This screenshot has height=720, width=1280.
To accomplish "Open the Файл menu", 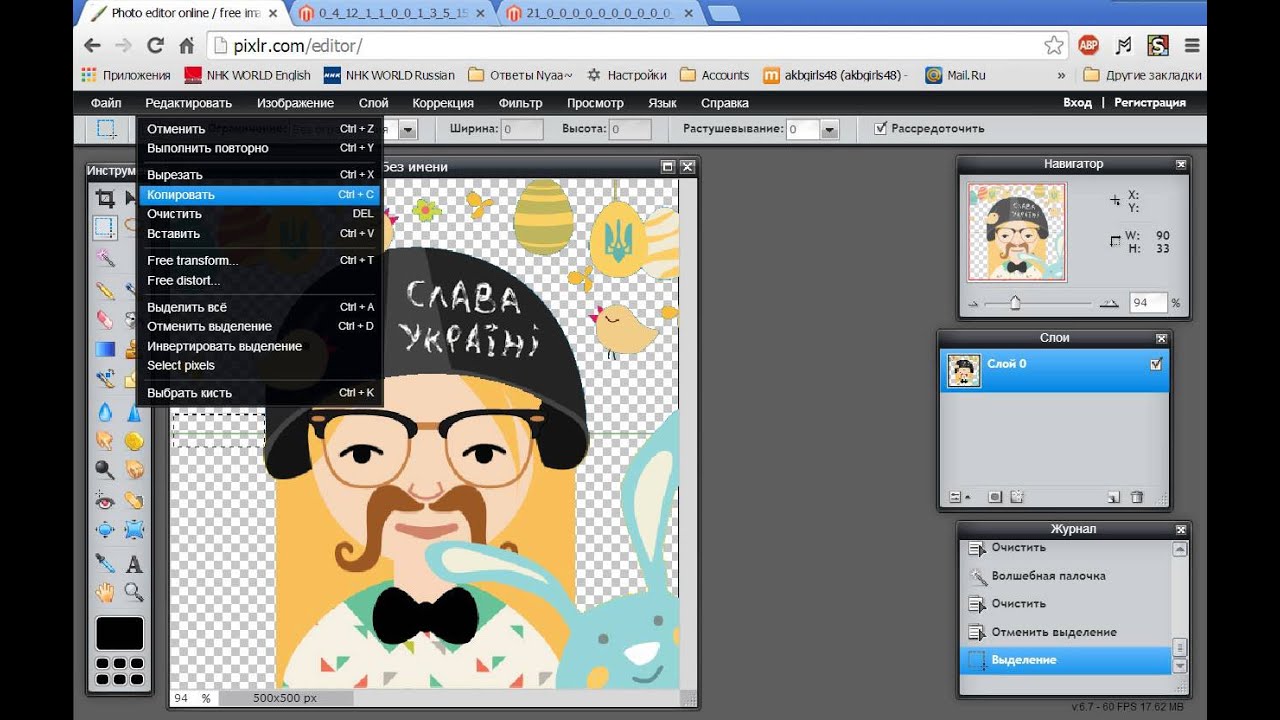I will 106,103.
